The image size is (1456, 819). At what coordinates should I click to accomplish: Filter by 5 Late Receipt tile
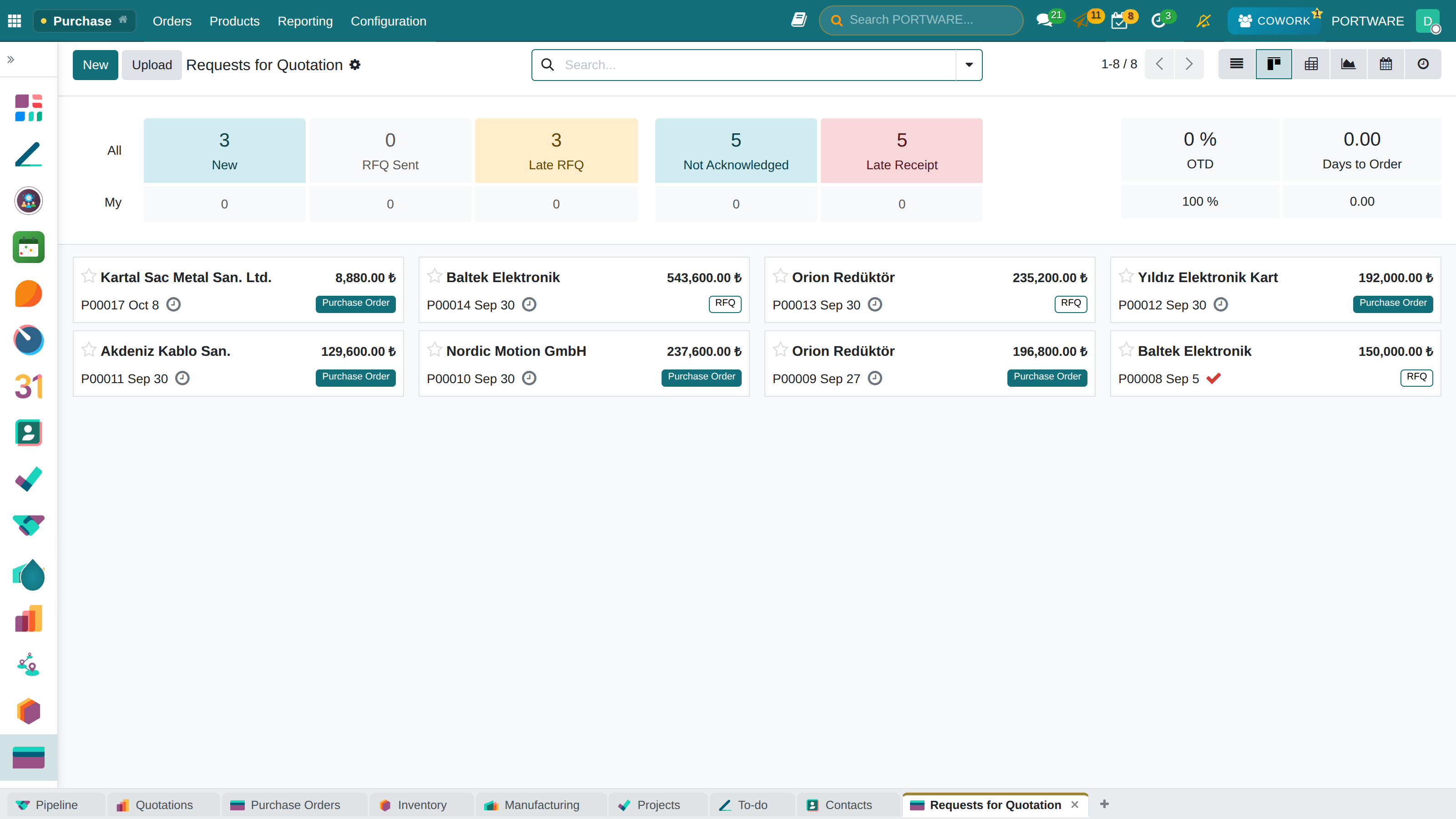[901, 150]
